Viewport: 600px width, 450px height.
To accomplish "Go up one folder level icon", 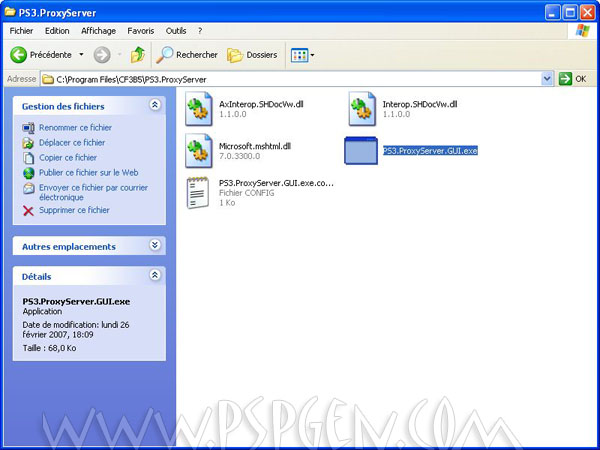I will click(x=138, y=55).
